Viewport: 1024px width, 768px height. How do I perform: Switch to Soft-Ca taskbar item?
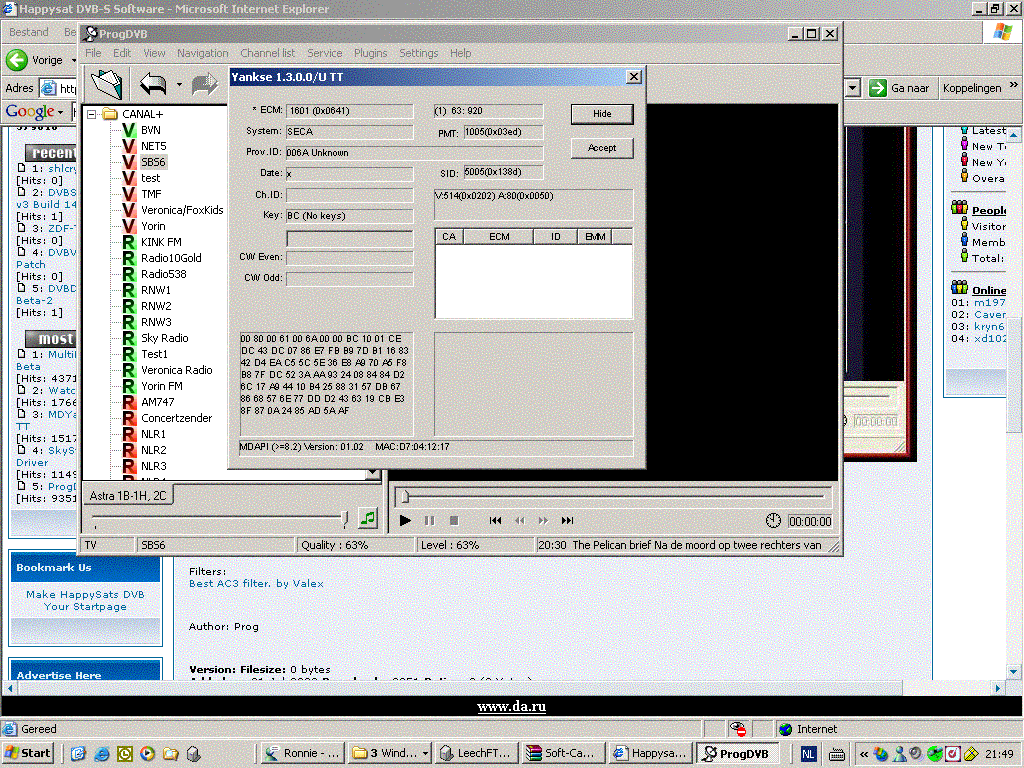pyautogui.click(x=564, y=753)
